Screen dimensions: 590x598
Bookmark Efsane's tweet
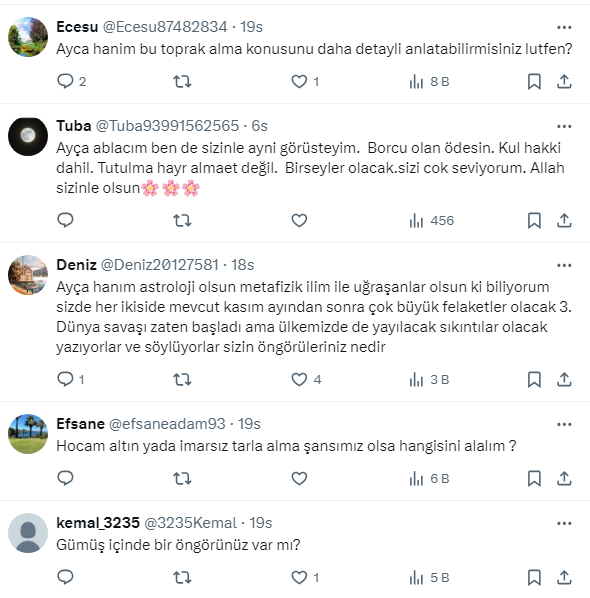(534, 478)
